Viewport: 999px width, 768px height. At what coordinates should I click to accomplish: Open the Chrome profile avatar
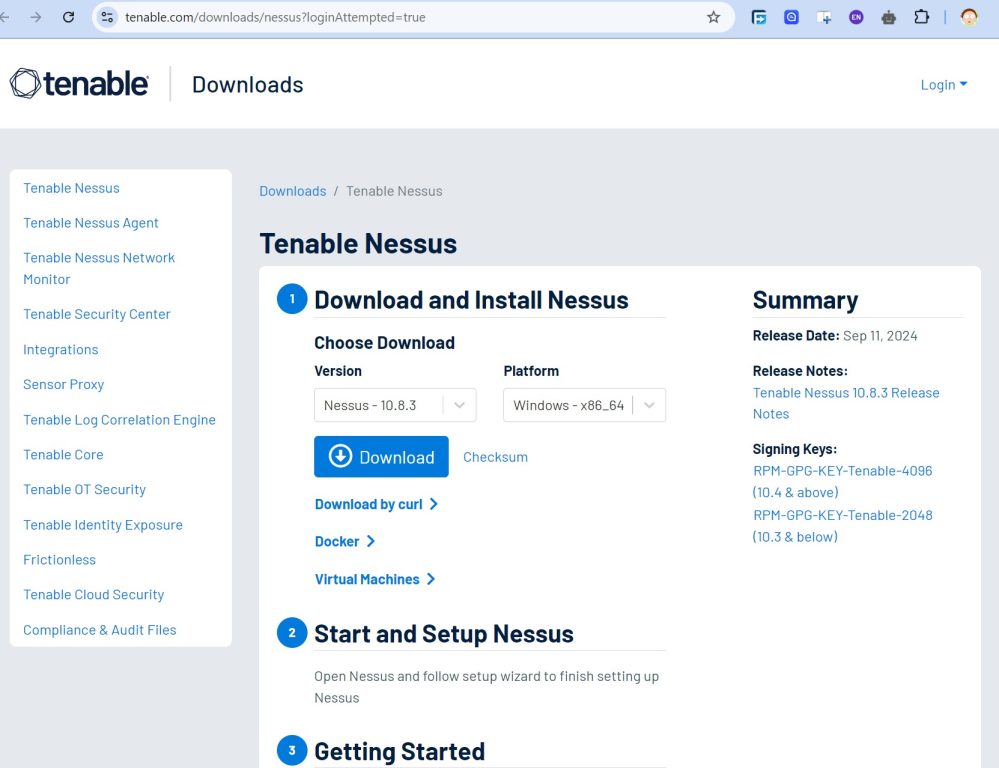point(968,17)
